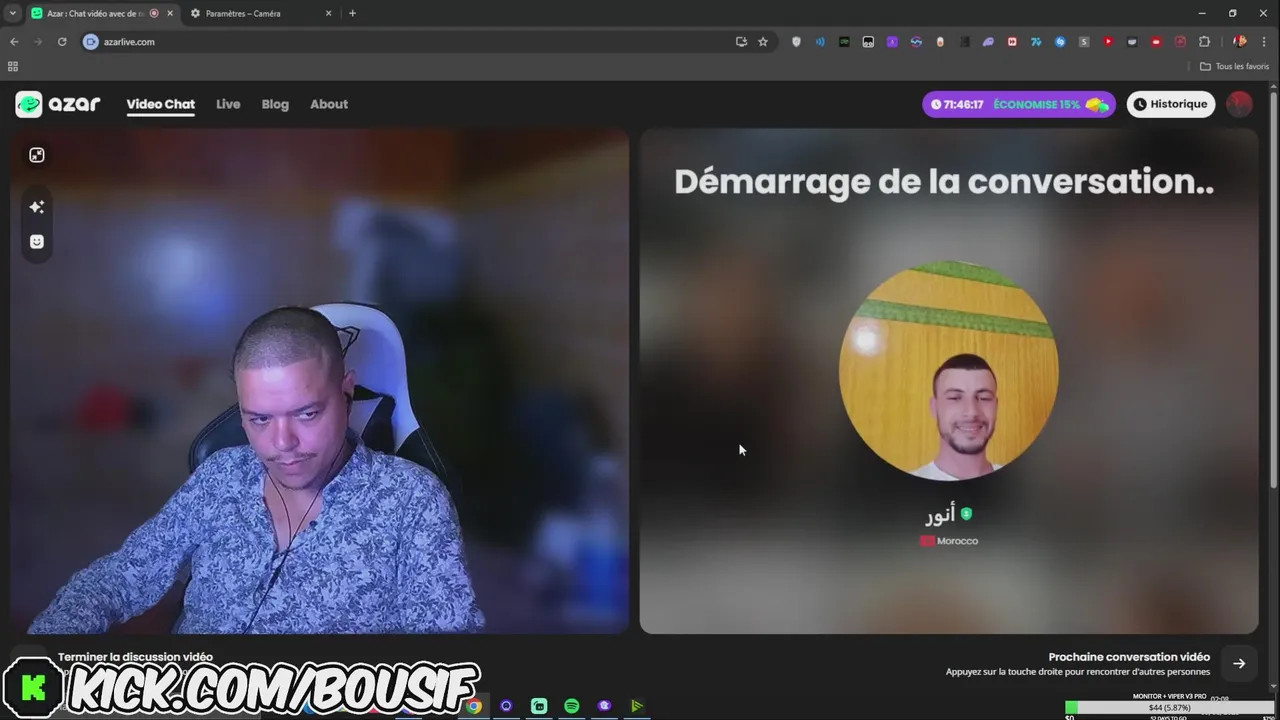Click the $44 (5.87%) goal progress bar
The width and height of the screenshot is (1280, 720).
coord(1169,708)
